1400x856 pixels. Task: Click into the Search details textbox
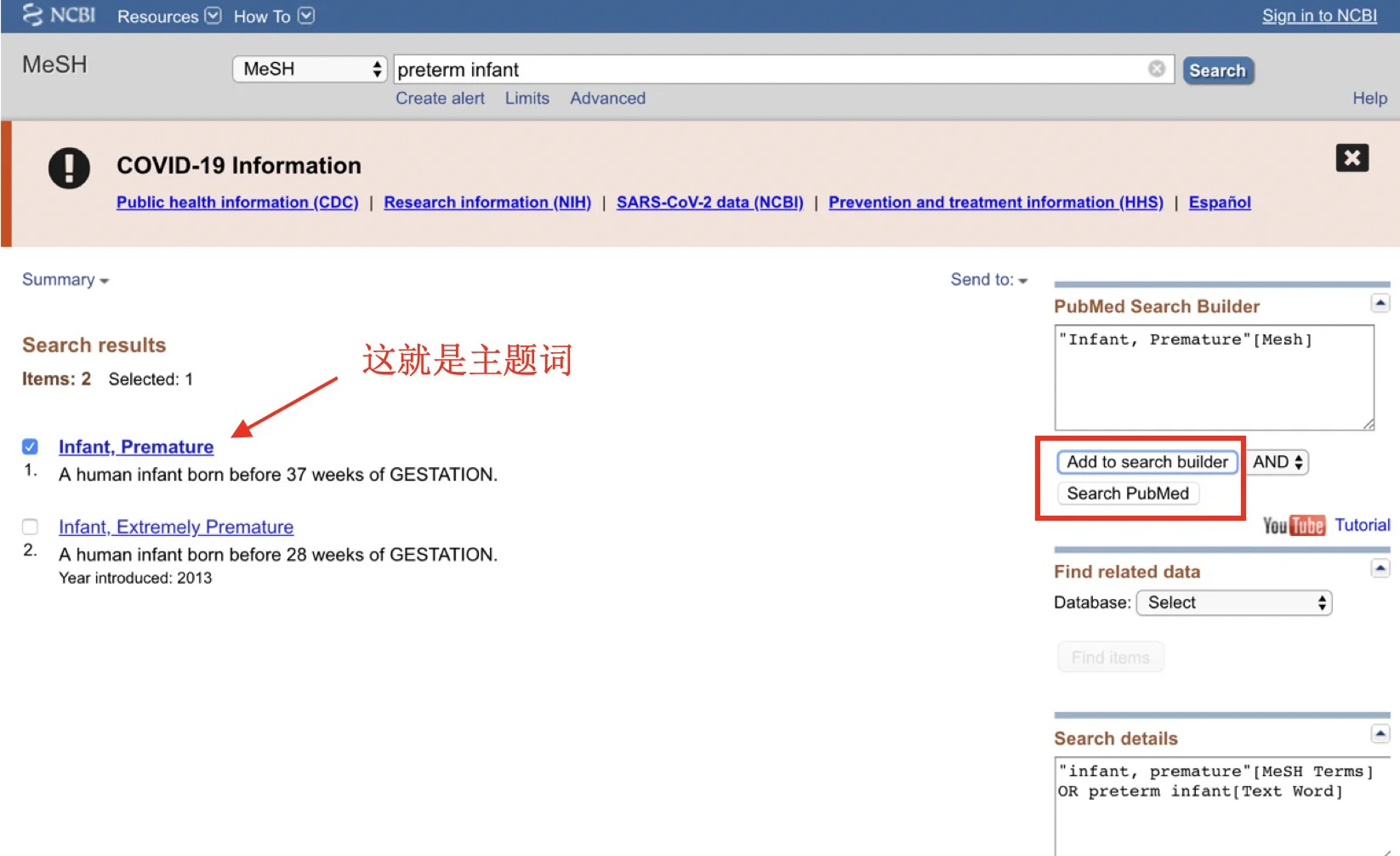(1222, 806)
